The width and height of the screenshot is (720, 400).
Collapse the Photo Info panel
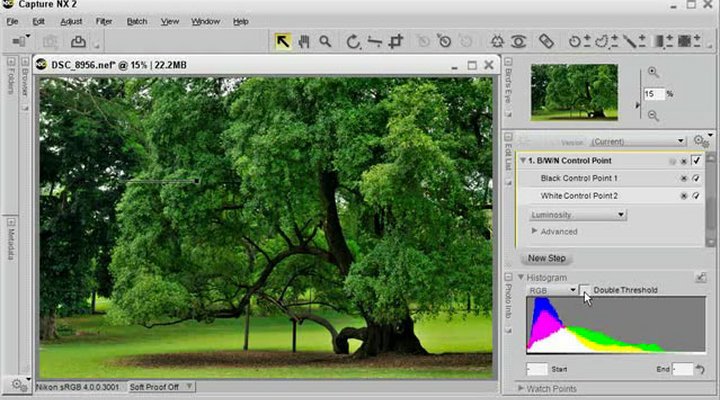[508, 277]
